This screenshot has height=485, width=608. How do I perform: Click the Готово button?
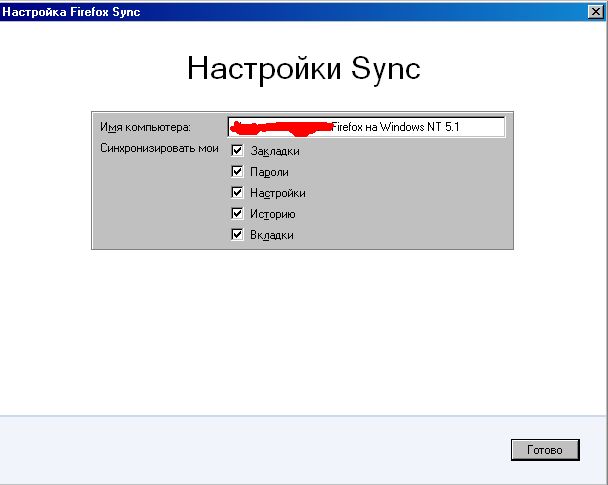coord(545,450)
